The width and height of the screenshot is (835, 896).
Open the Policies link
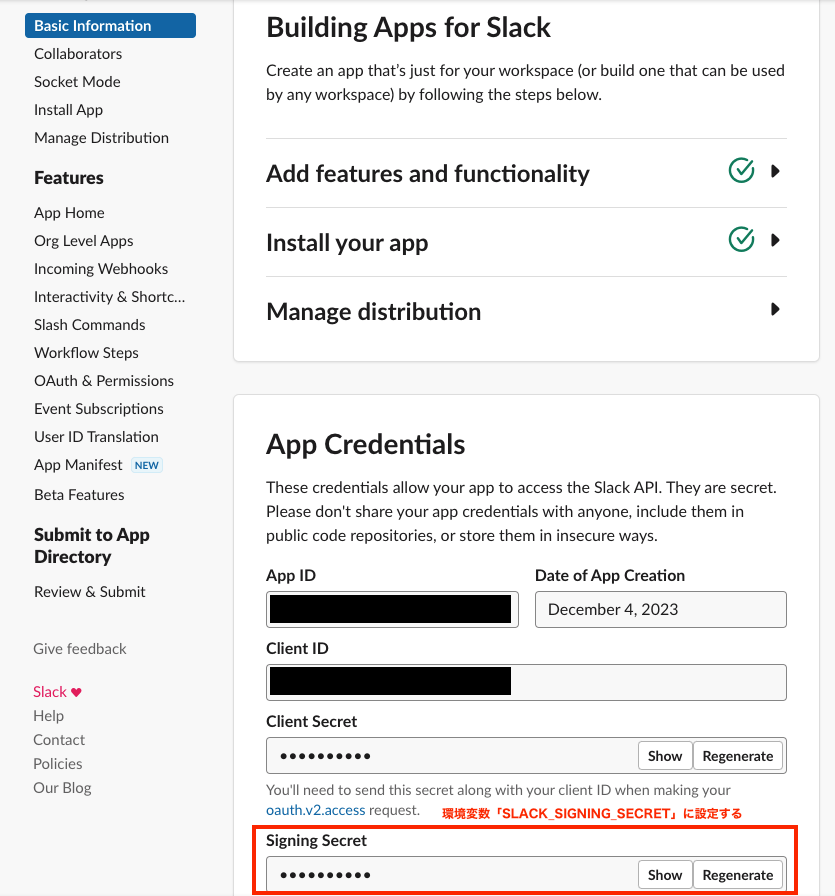pyautogui.click(x=58, y=763)
